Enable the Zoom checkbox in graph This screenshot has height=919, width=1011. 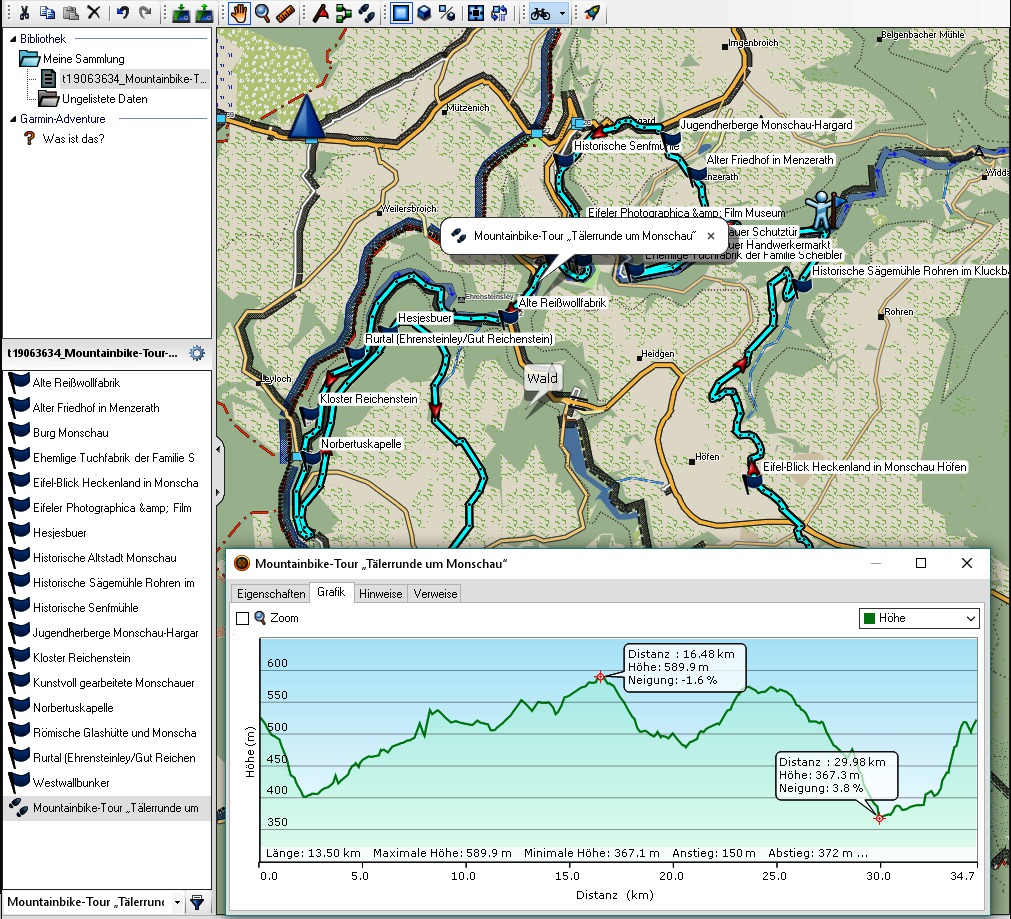242,619
